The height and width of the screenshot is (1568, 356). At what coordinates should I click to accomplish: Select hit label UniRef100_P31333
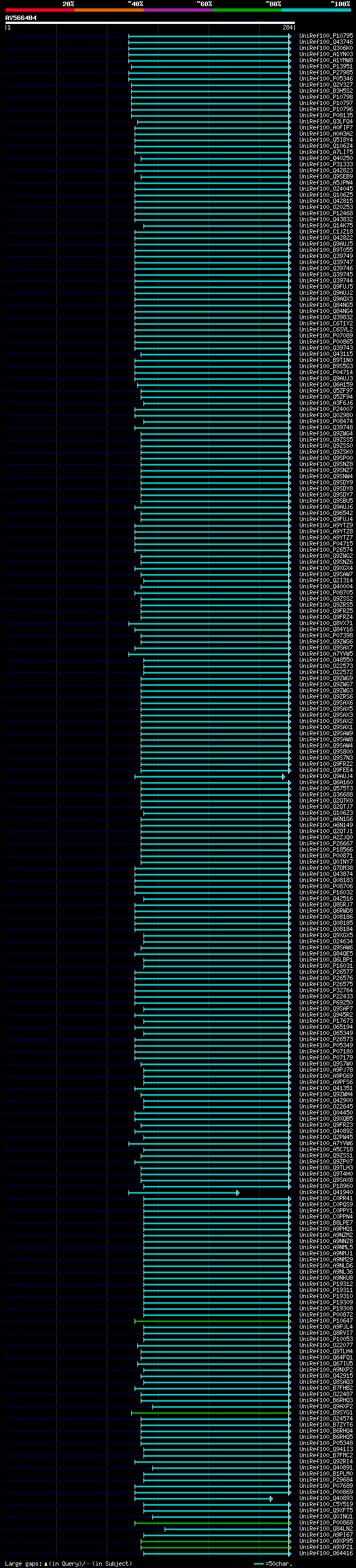coord(326,165)
